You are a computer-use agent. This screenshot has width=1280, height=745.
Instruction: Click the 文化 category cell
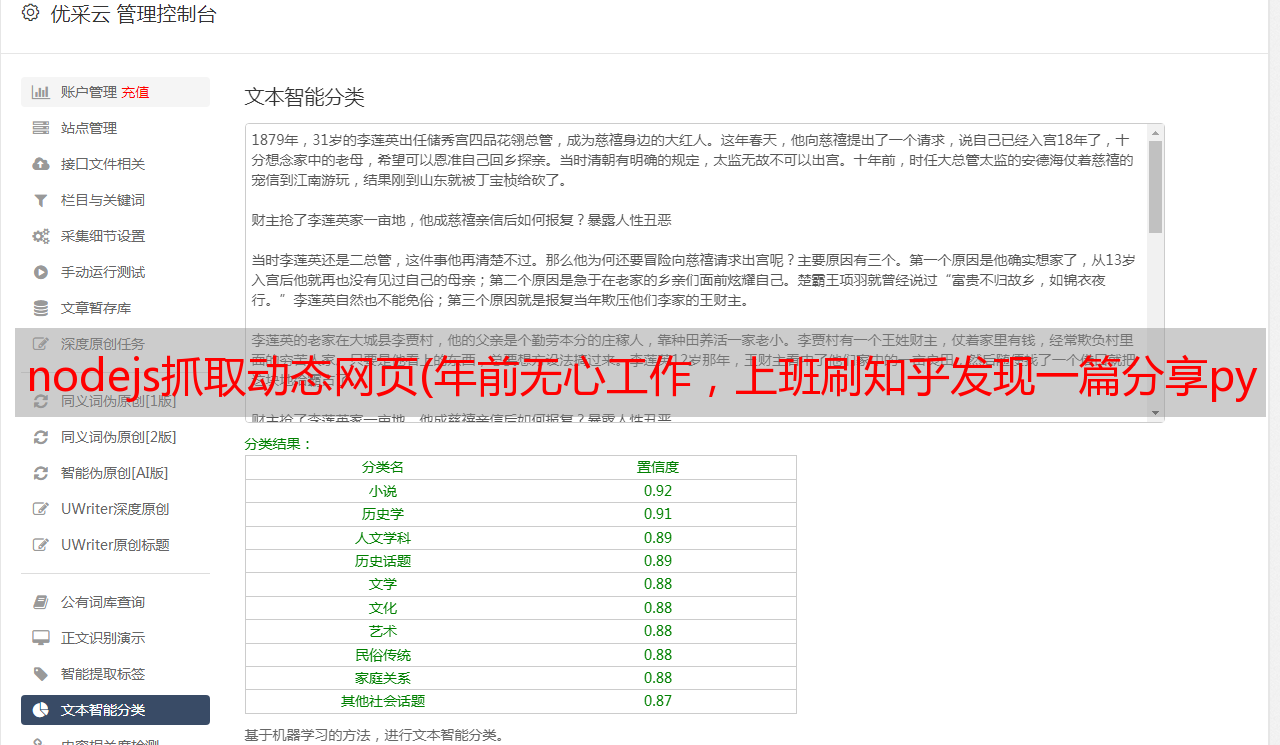383,608
